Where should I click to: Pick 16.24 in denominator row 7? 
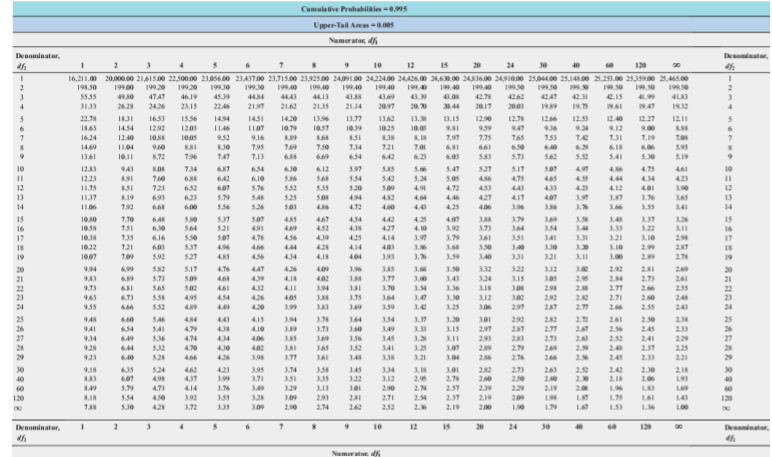point(88,138)
